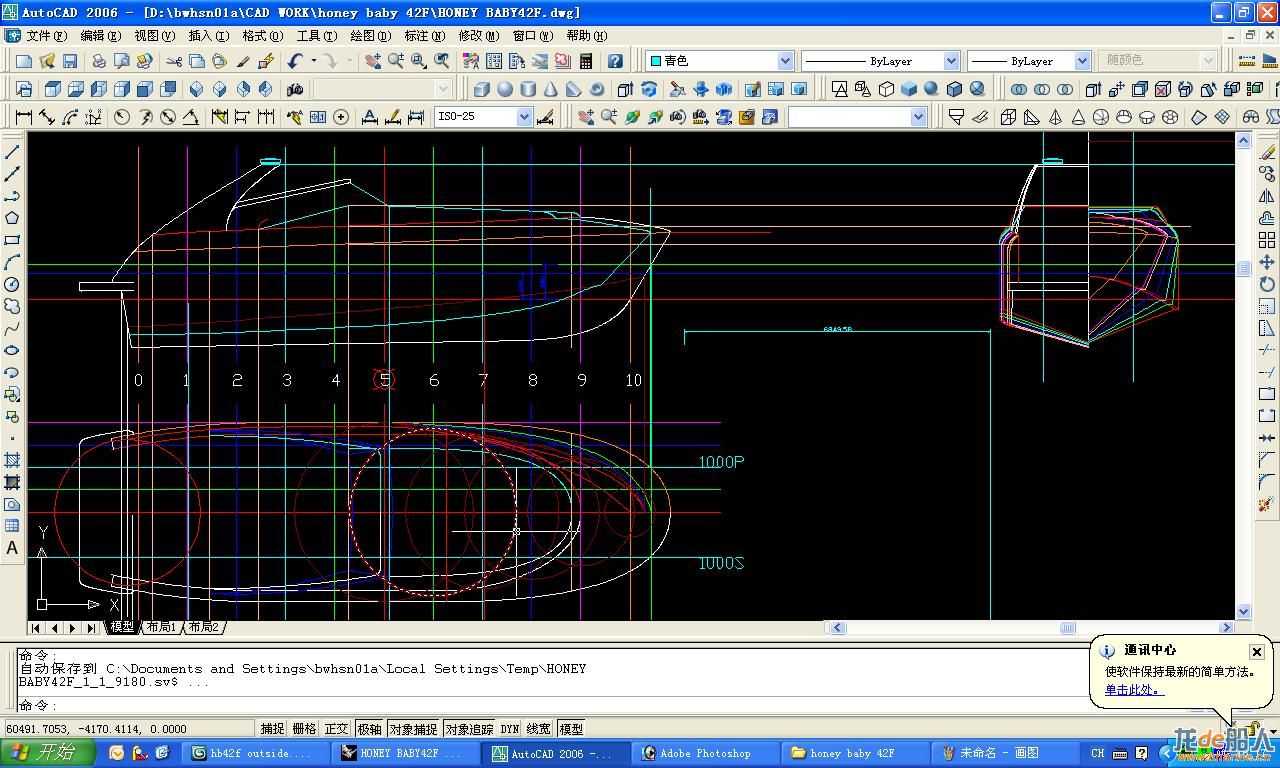
Task: Click the 开始 Start button
Action: pos(48,753)
